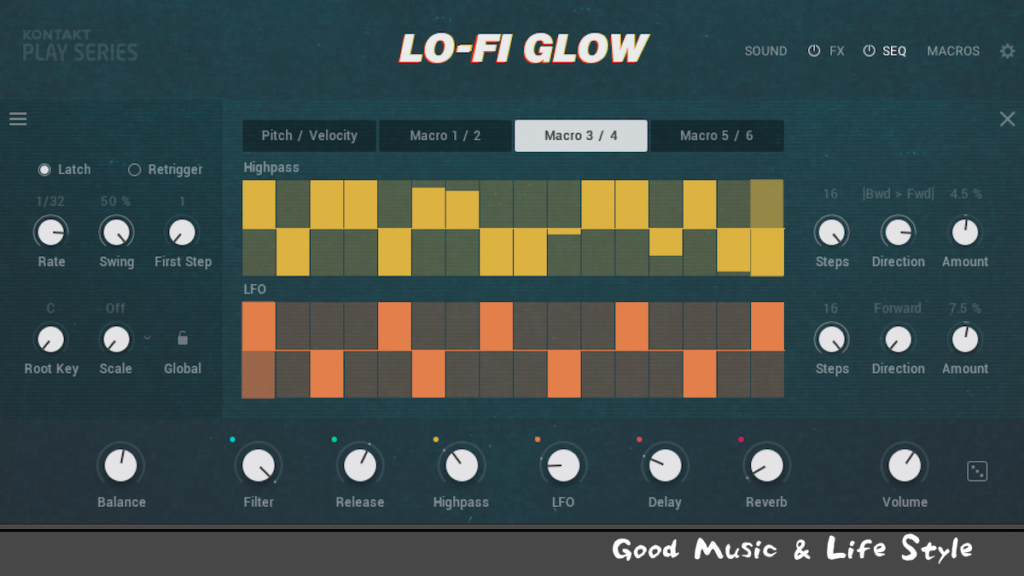Click the LFO sequencer Direction knob
Viewport: 1024px width, 576px height.
pos(898,339)
